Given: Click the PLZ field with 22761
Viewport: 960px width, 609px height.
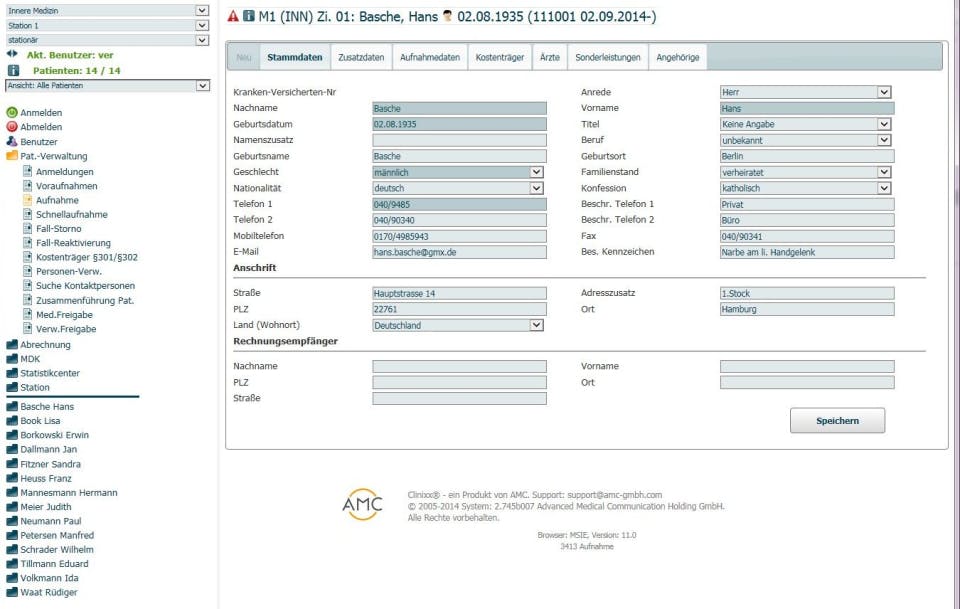Looking at the screenshot, I should click(x=459, y=309).
